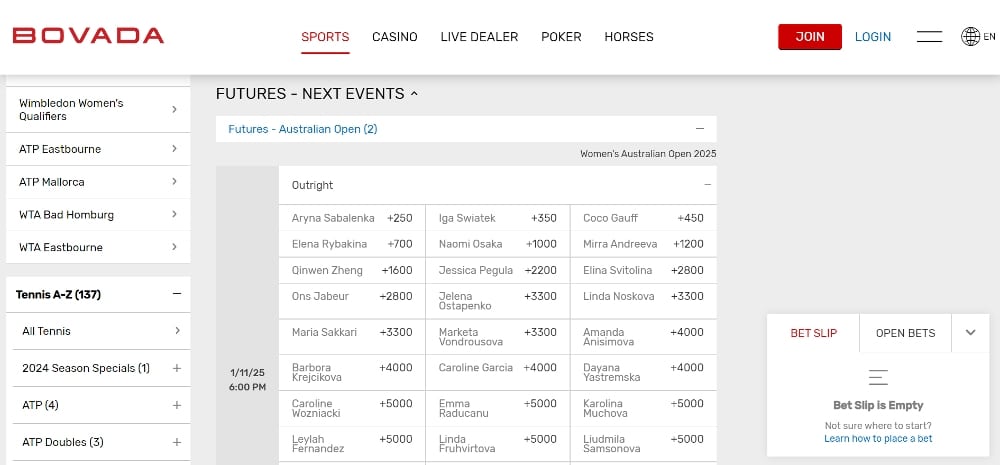The width and height of the screenshot is (1000, 465).
Task: Click the arrow next to All Tennis
Action: point(176,331)
